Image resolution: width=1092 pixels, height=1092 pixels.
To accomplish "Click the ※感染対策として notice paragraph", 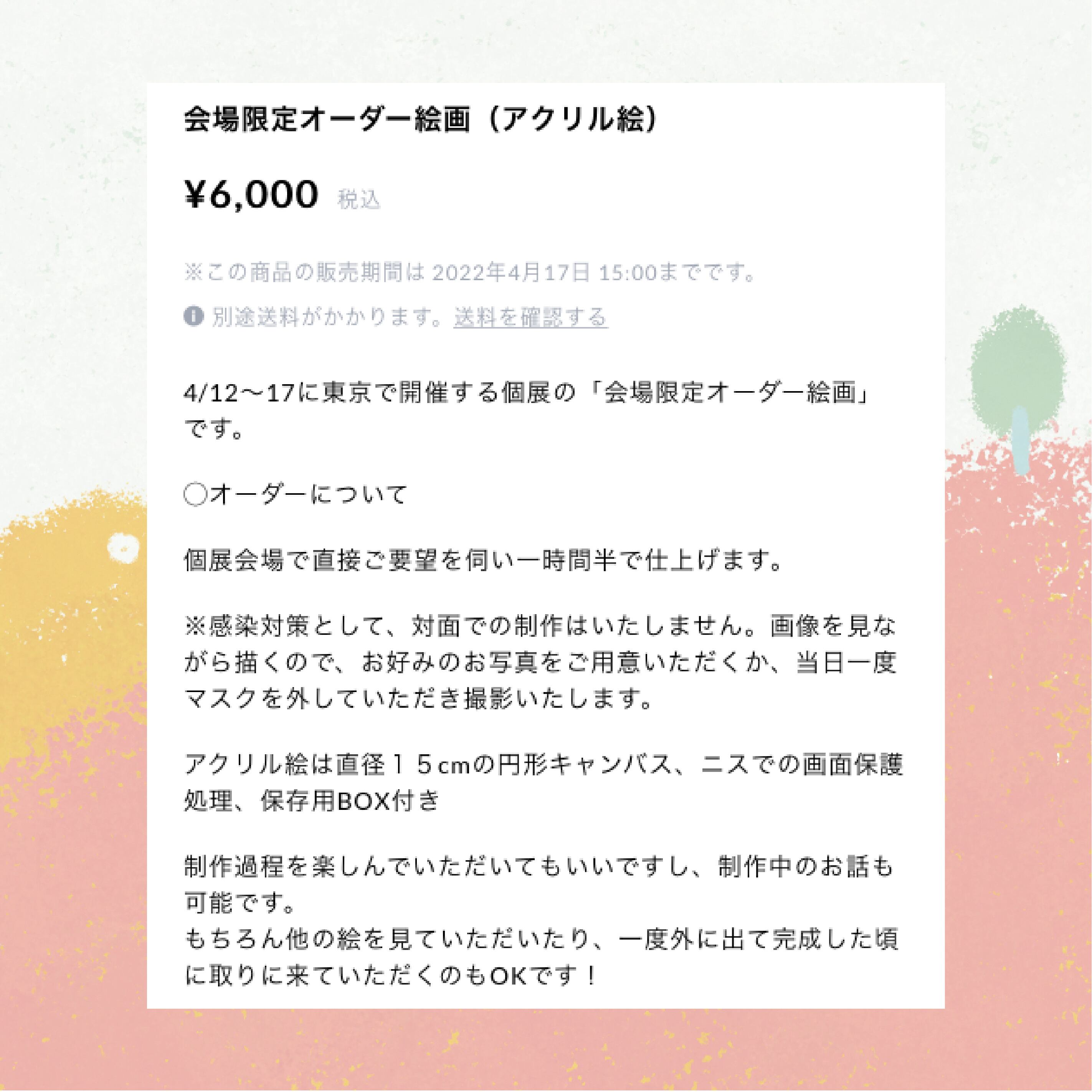I will point(540,662).
